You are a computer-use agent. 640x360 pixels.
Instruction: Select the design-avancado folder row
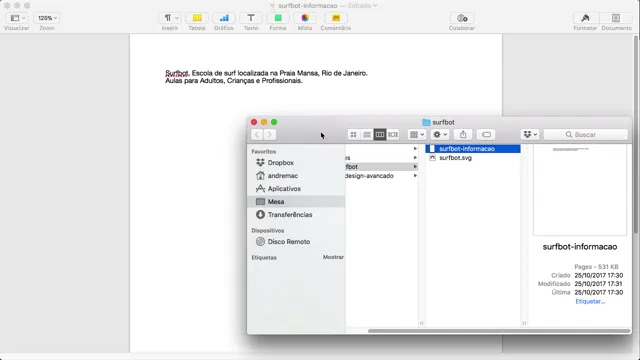[382, 176]
